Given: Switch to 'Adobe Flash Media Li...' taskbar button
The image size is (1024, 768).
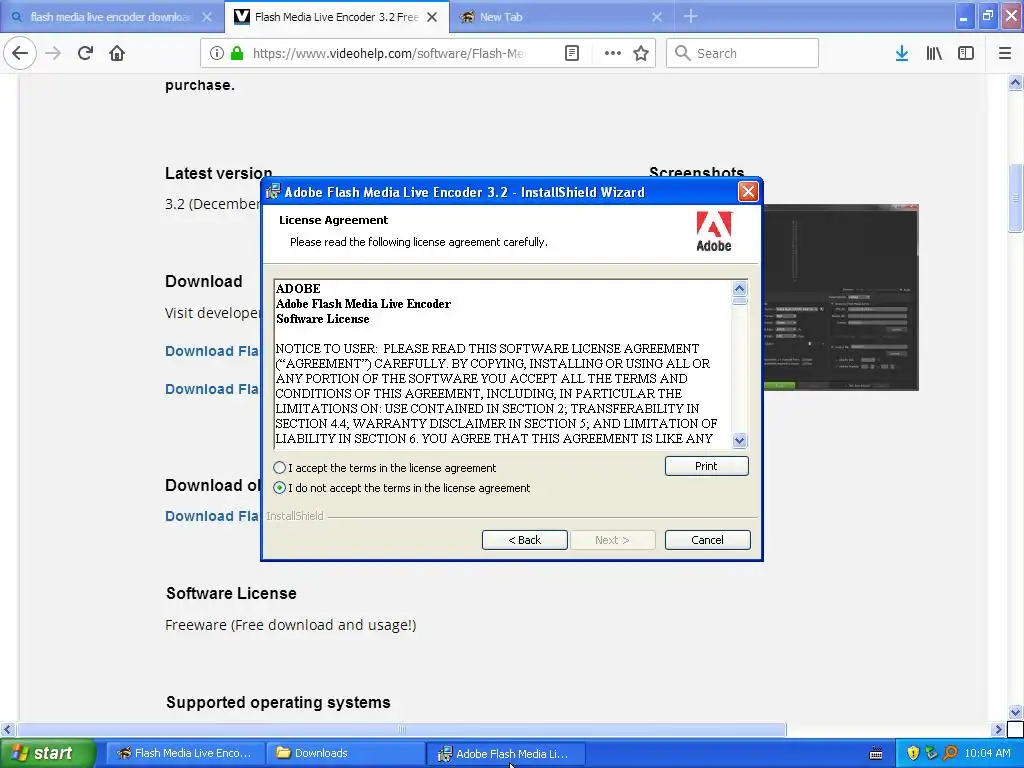Looking at the screenshot, I should coord(505,753).
